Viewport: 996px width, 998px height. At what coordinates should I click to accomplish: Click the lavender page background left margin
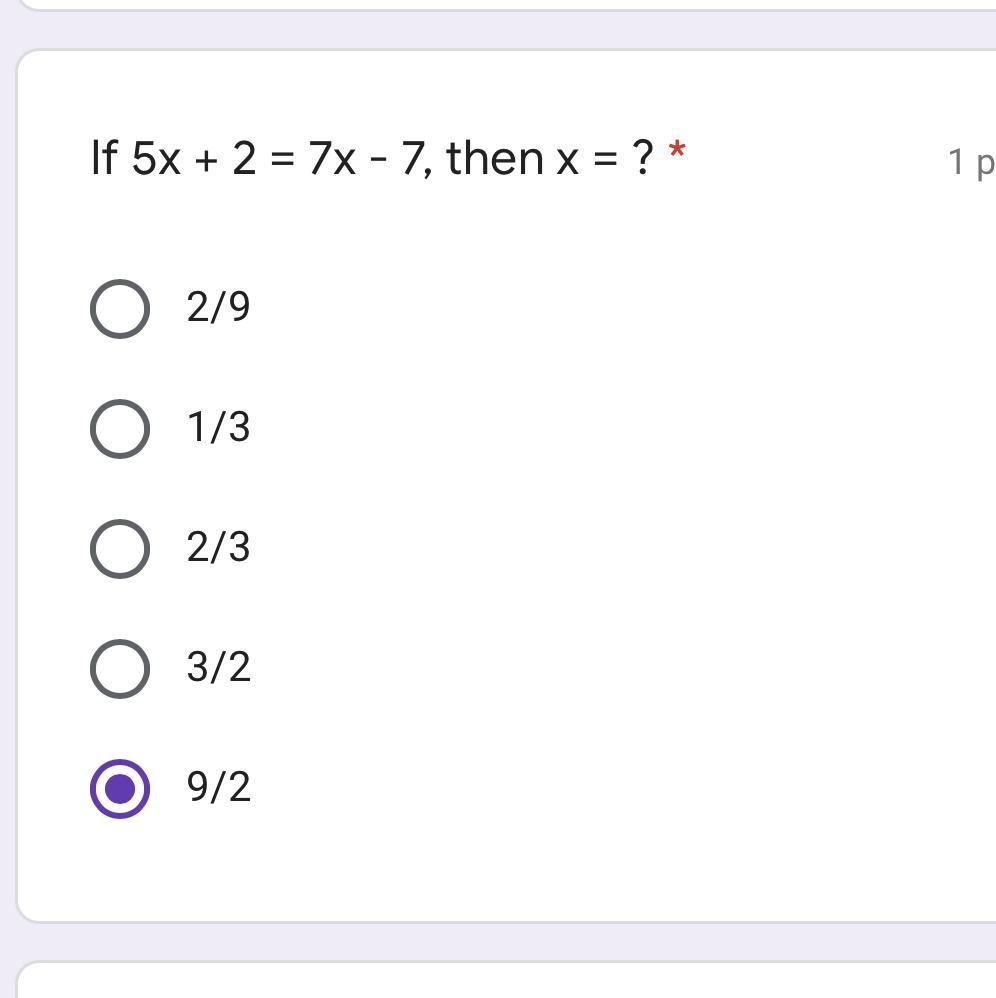(x=7, y=500)
